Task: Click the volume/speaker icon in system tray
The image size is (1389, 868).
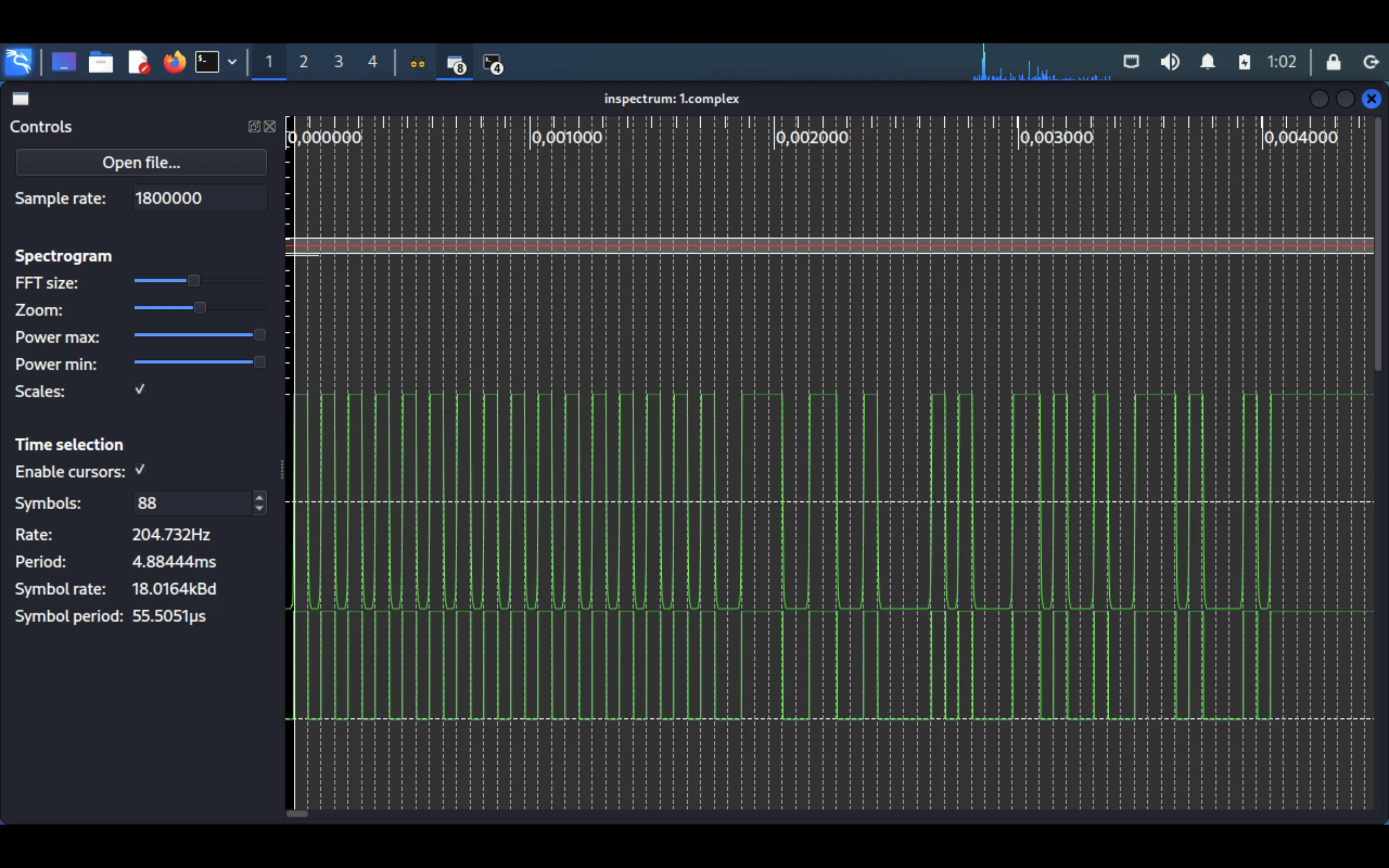Action: point(1170,62)
